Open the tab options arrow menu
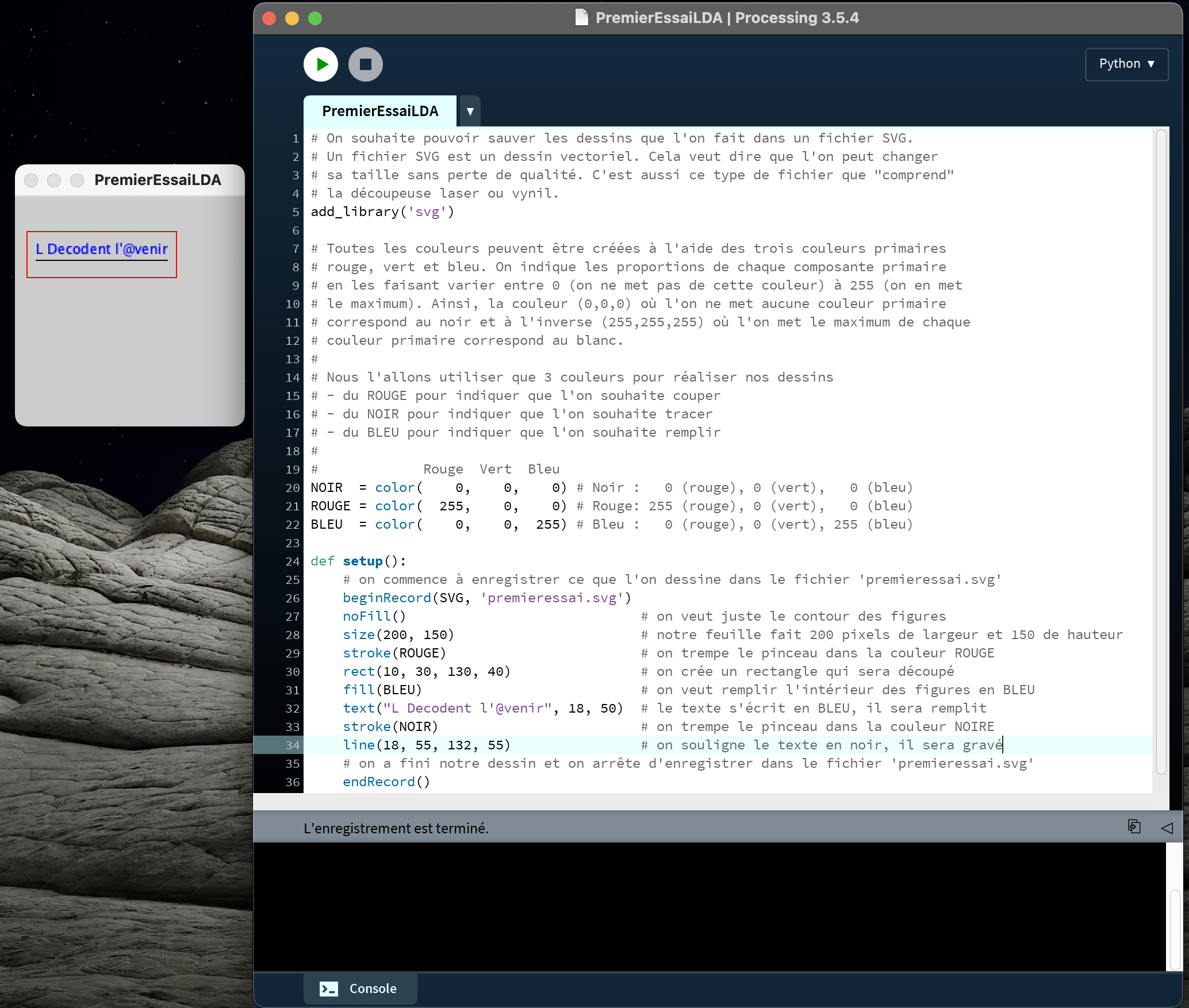 coord(470,111)
